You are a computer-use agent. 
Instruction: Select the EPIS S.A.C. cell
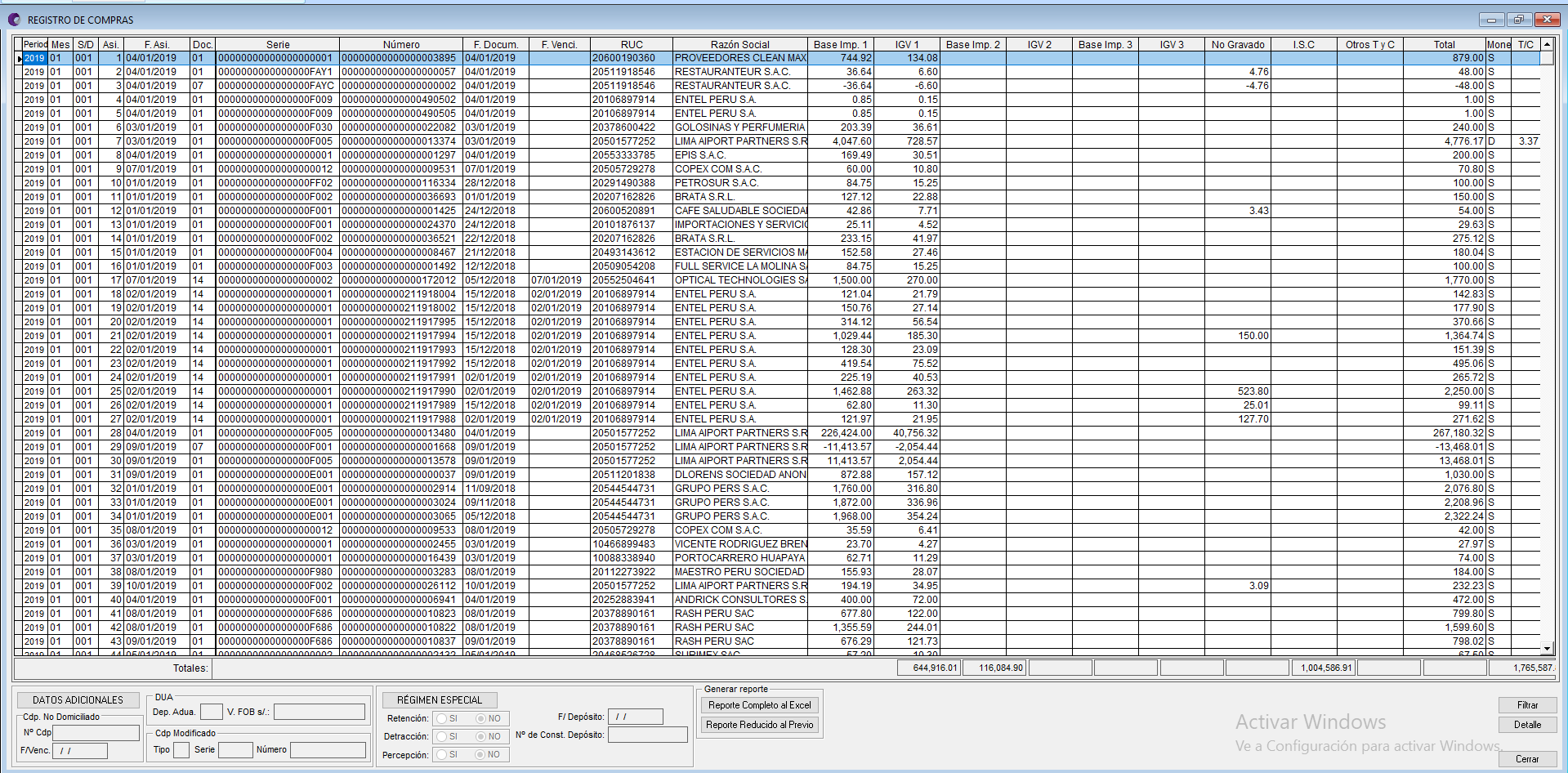[x=740, y=155]
